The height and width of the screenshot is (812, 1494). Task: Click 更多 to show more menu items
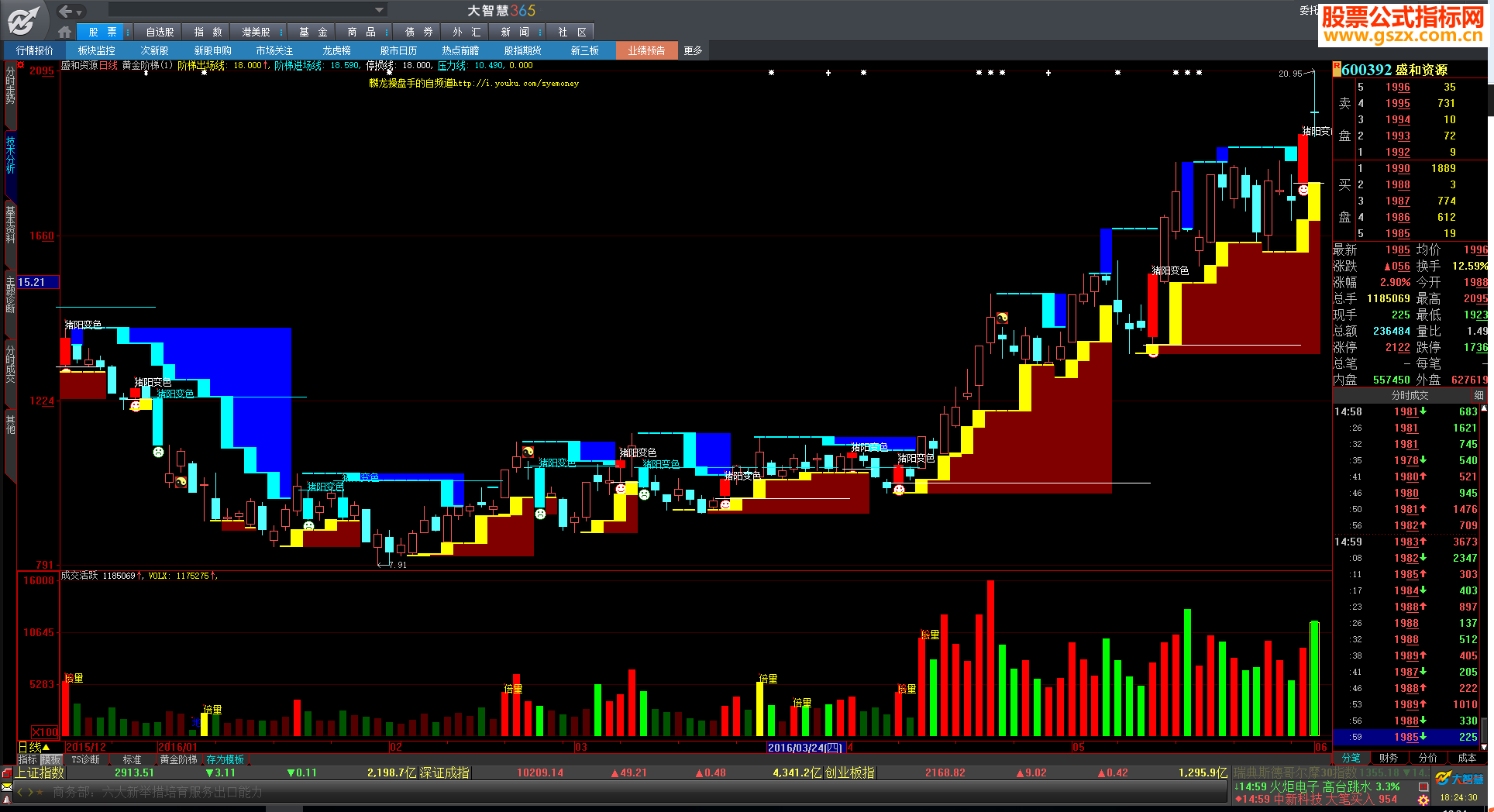(x=693, y=50)
